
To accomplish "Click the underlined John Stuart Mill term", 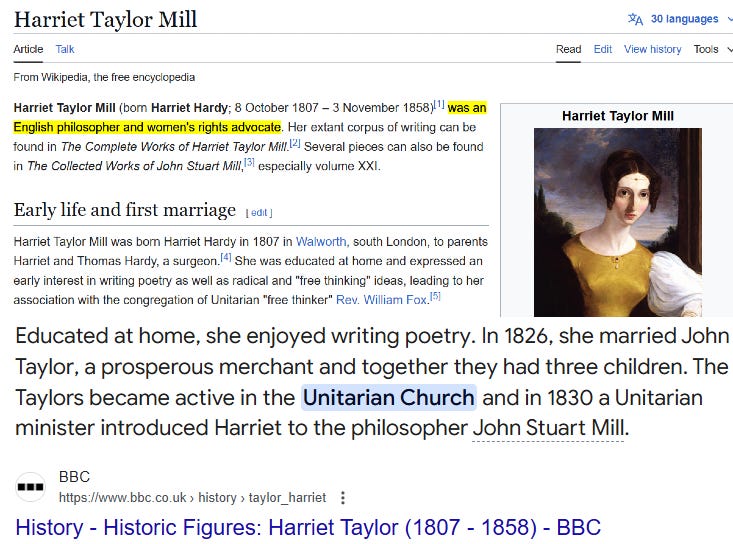I will tap(548, 428).
